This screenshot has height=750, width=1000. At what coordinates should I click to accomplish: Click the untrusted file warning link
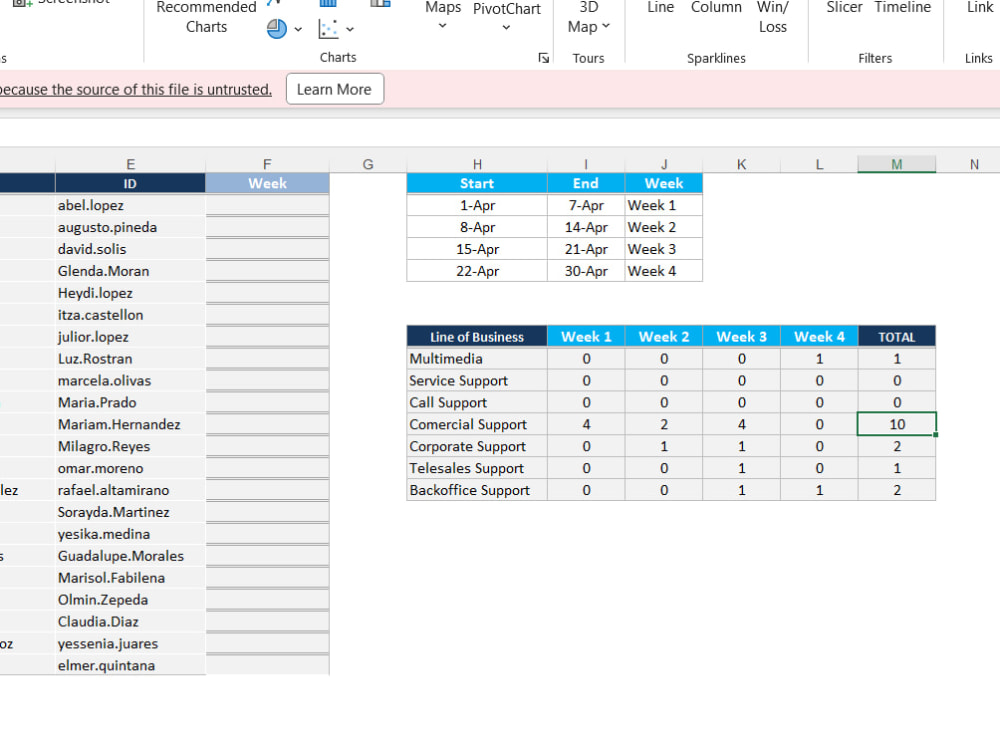point(136,89)
